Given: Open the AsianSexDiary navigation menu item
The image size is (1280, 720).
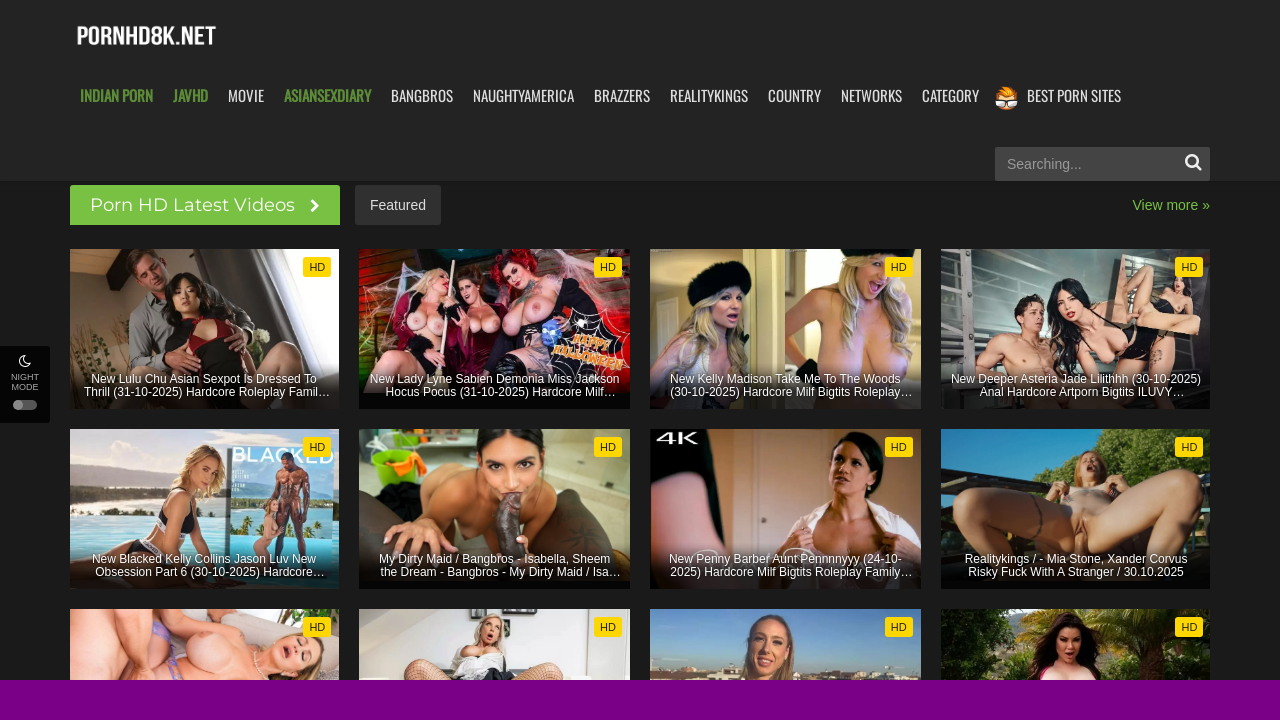Looking at the screenshot, I should coord(327,96).
